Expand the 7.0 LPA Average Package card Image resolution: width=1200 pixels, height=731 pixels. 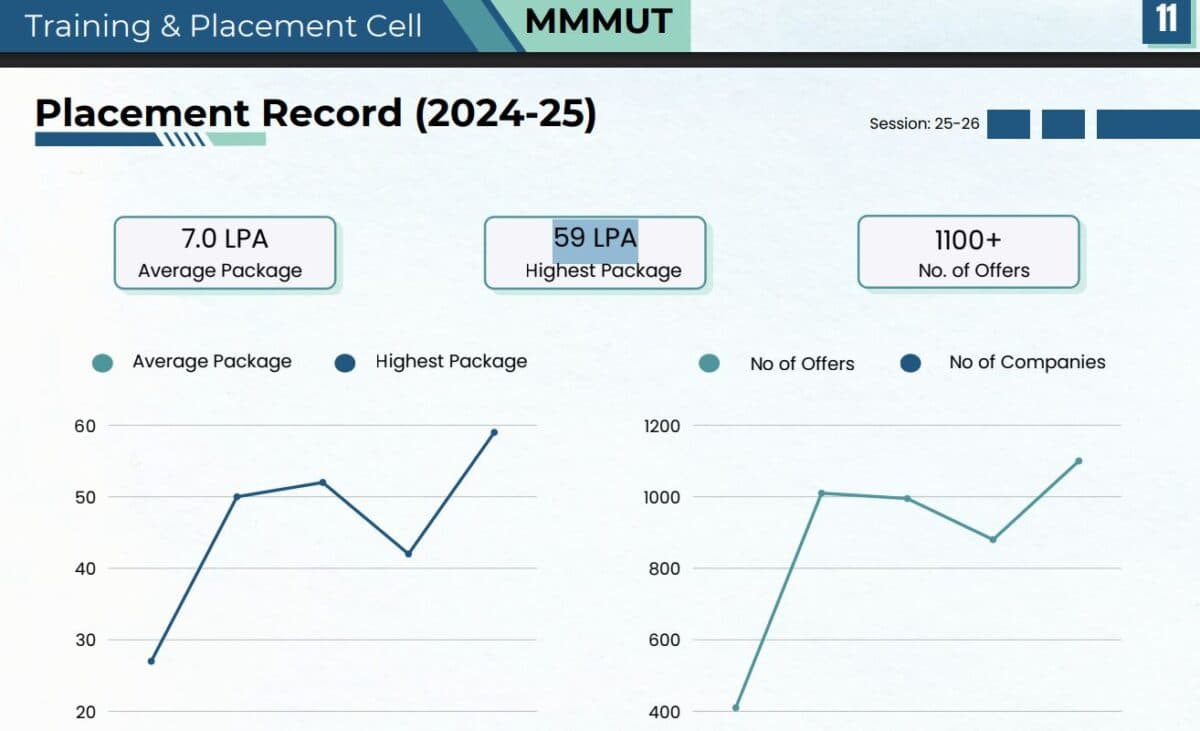225,252
